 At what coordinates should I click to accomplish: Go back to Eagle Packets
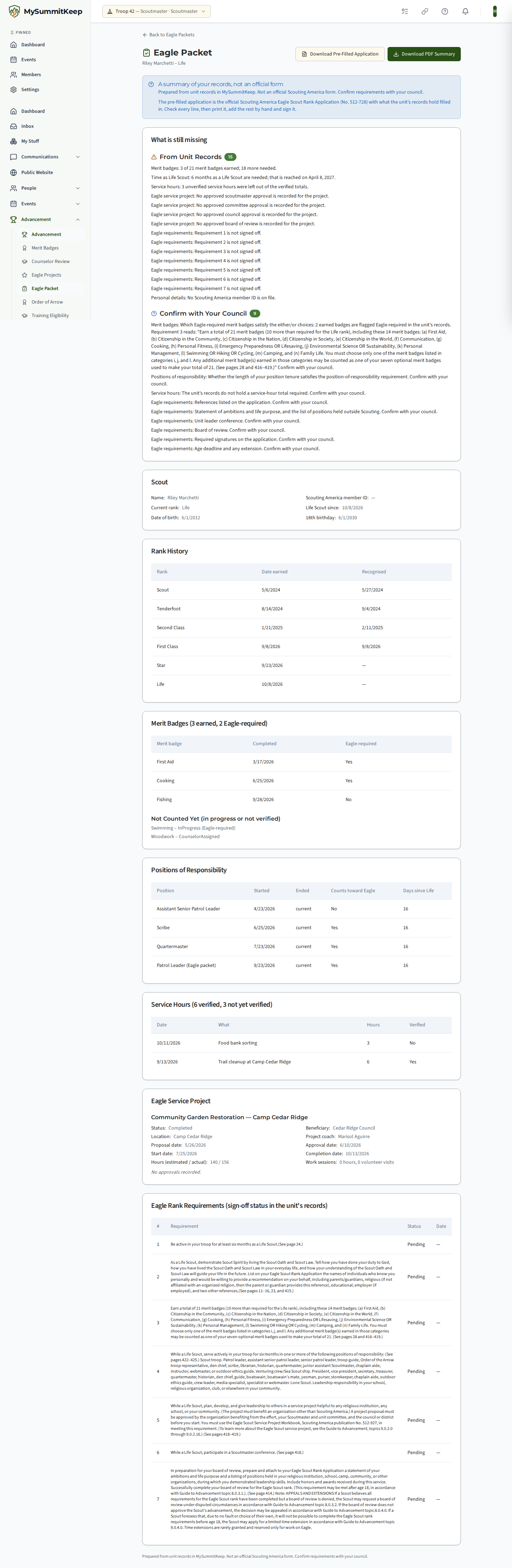[169, 35]
